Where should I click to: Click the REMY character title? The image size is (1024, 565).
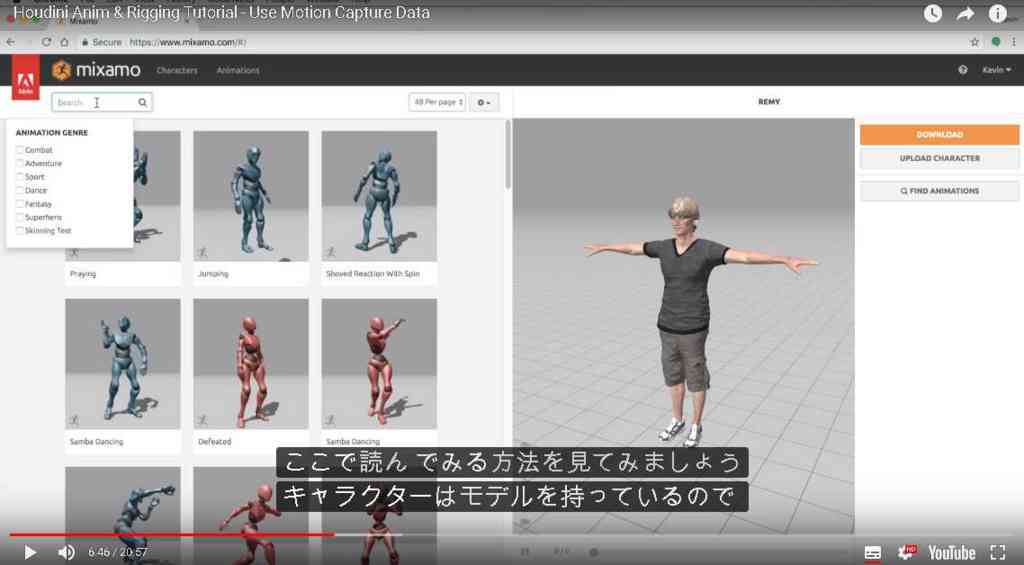[769, 102]
